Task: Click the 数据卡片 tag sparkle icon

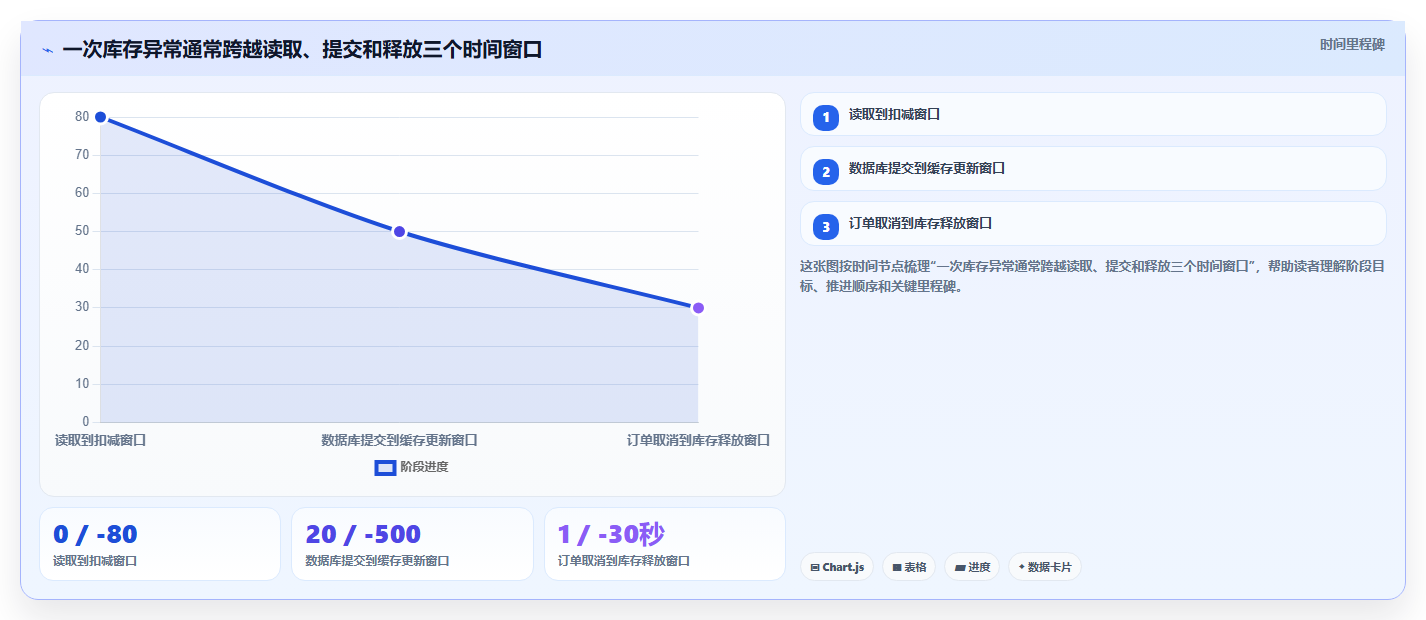Action: coord(1021,567)
